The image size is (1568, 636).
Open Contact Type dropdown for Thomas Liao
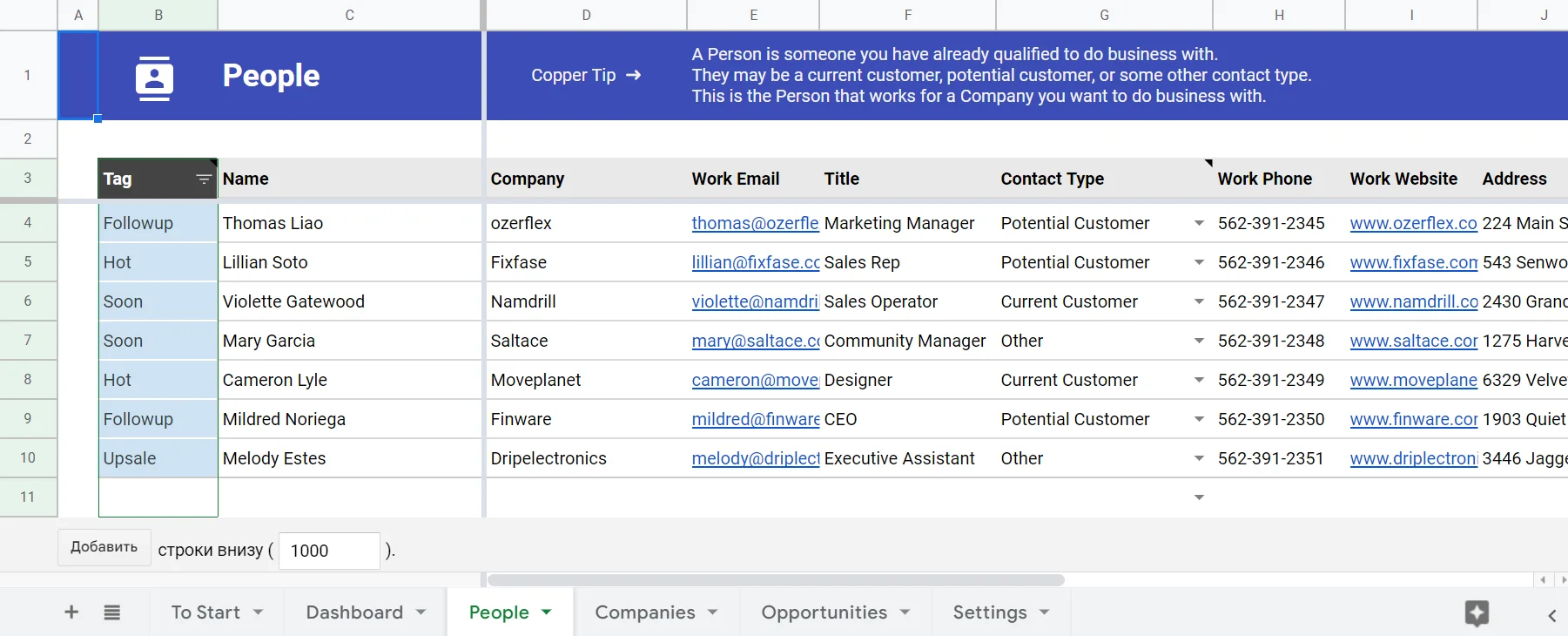tap(1199, 223)
